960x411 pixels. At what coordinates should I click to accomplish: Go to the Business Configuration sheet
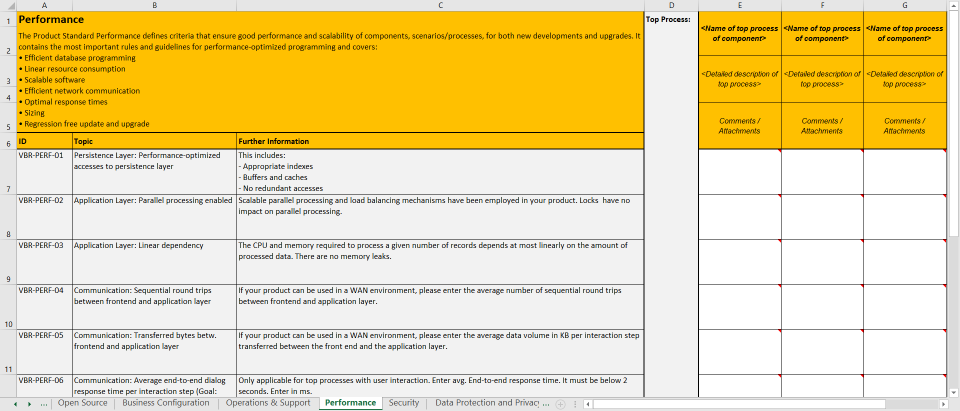coord(165,403)
